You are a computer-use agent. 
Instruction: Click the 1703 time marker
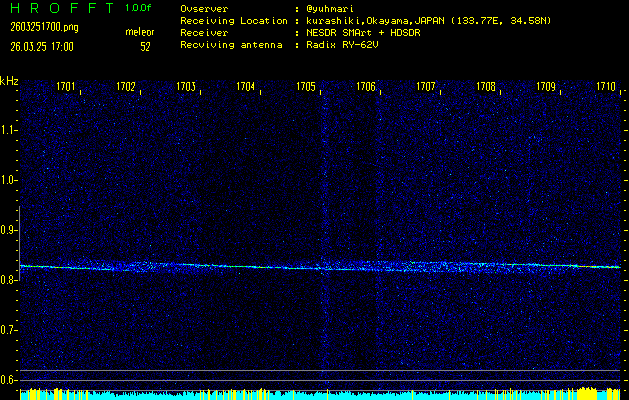186,86
